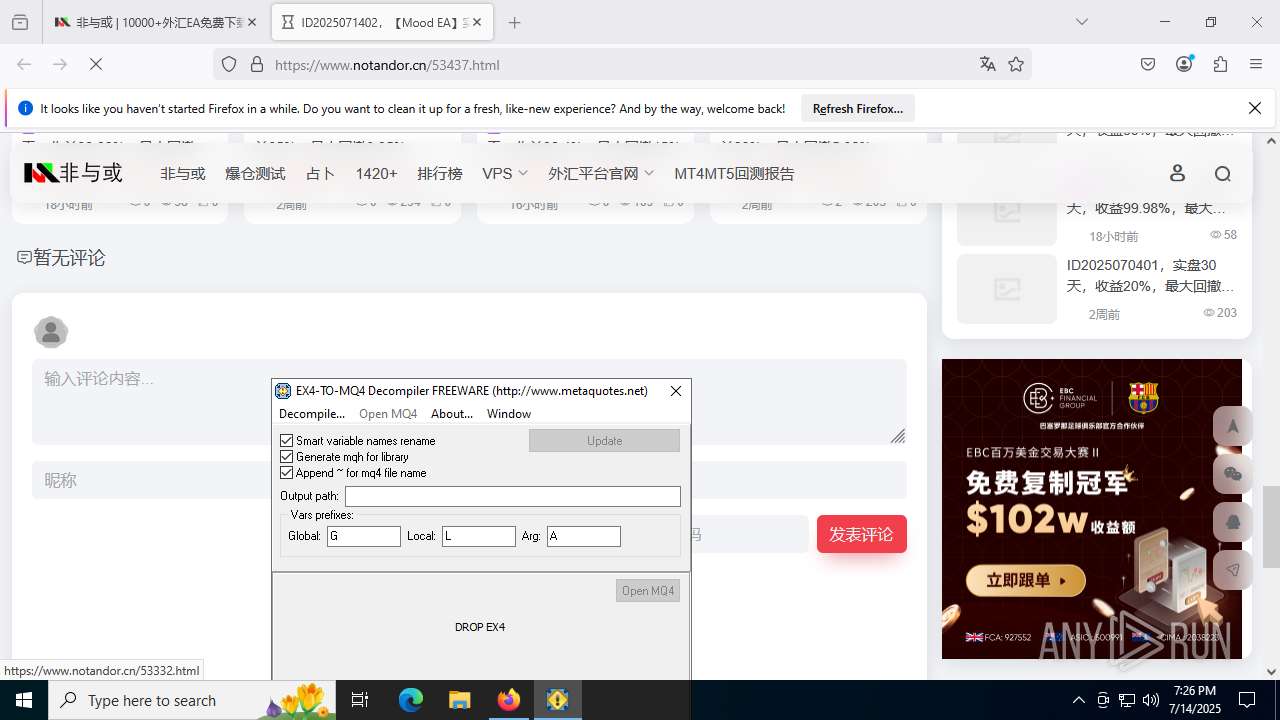This screenshot has width=1280, height=720.
Task: Show hidden system tray icons
Action: pyautogui.click(x=1078, y=700)
